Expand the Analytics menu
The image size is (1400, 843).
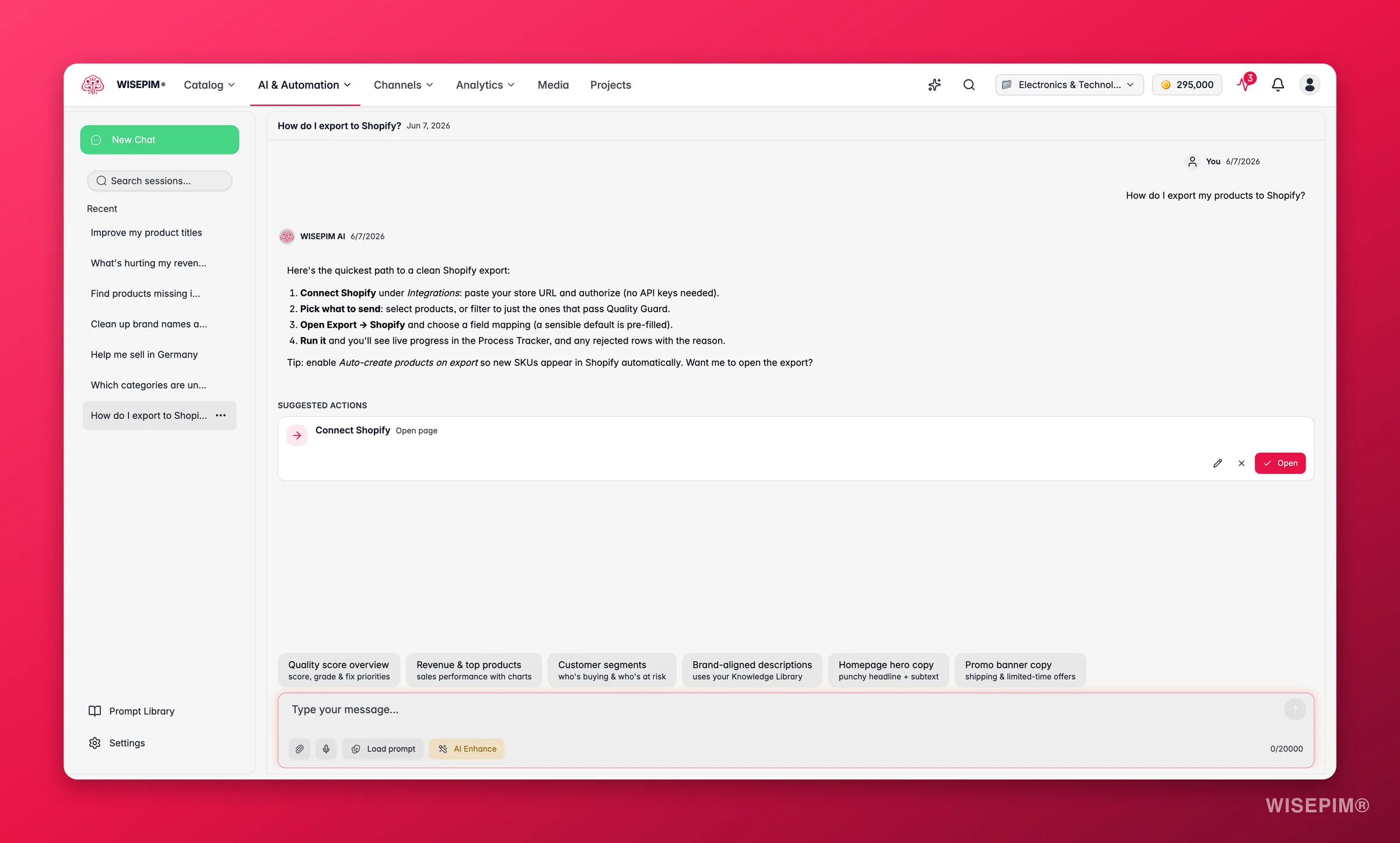pos(485,85)
